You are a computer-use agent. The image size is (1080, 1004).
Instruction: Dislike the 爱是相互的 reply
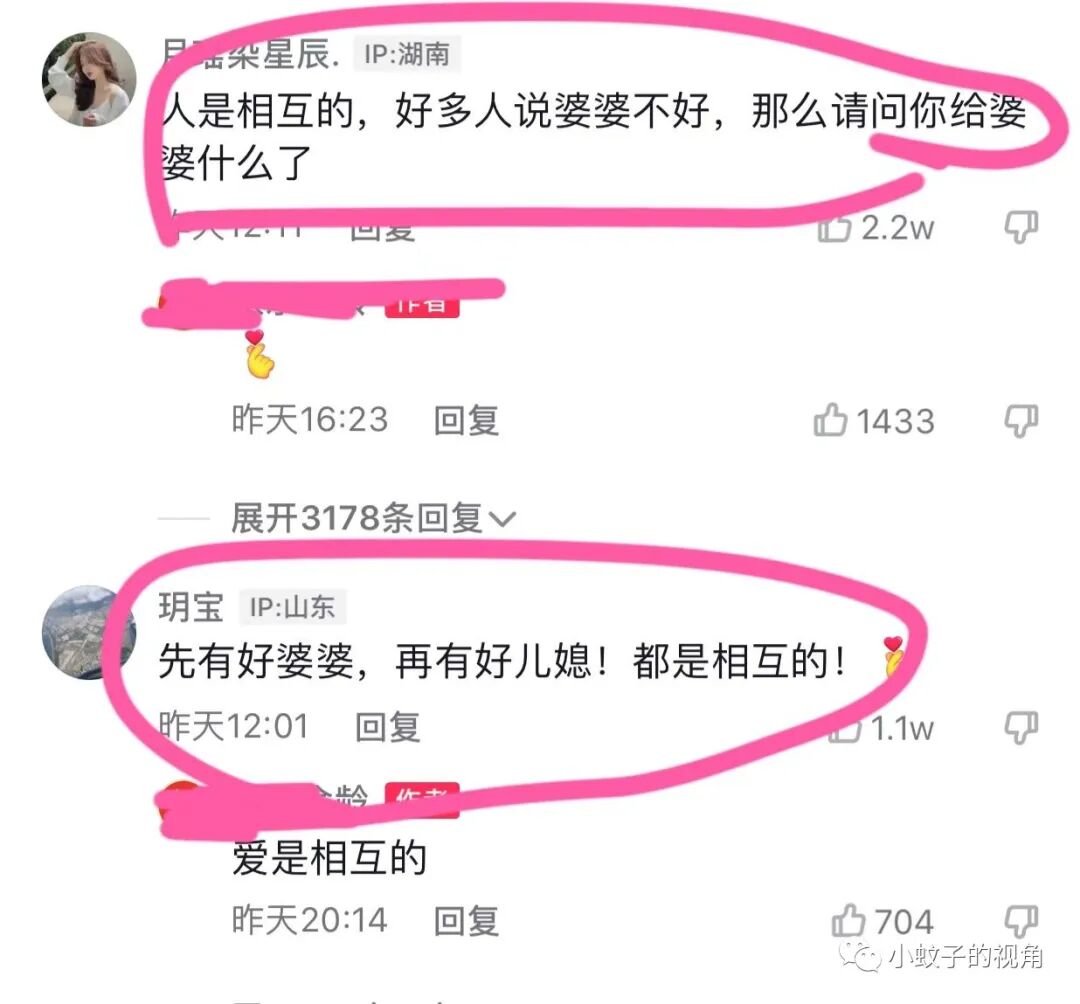point(1021,921)
